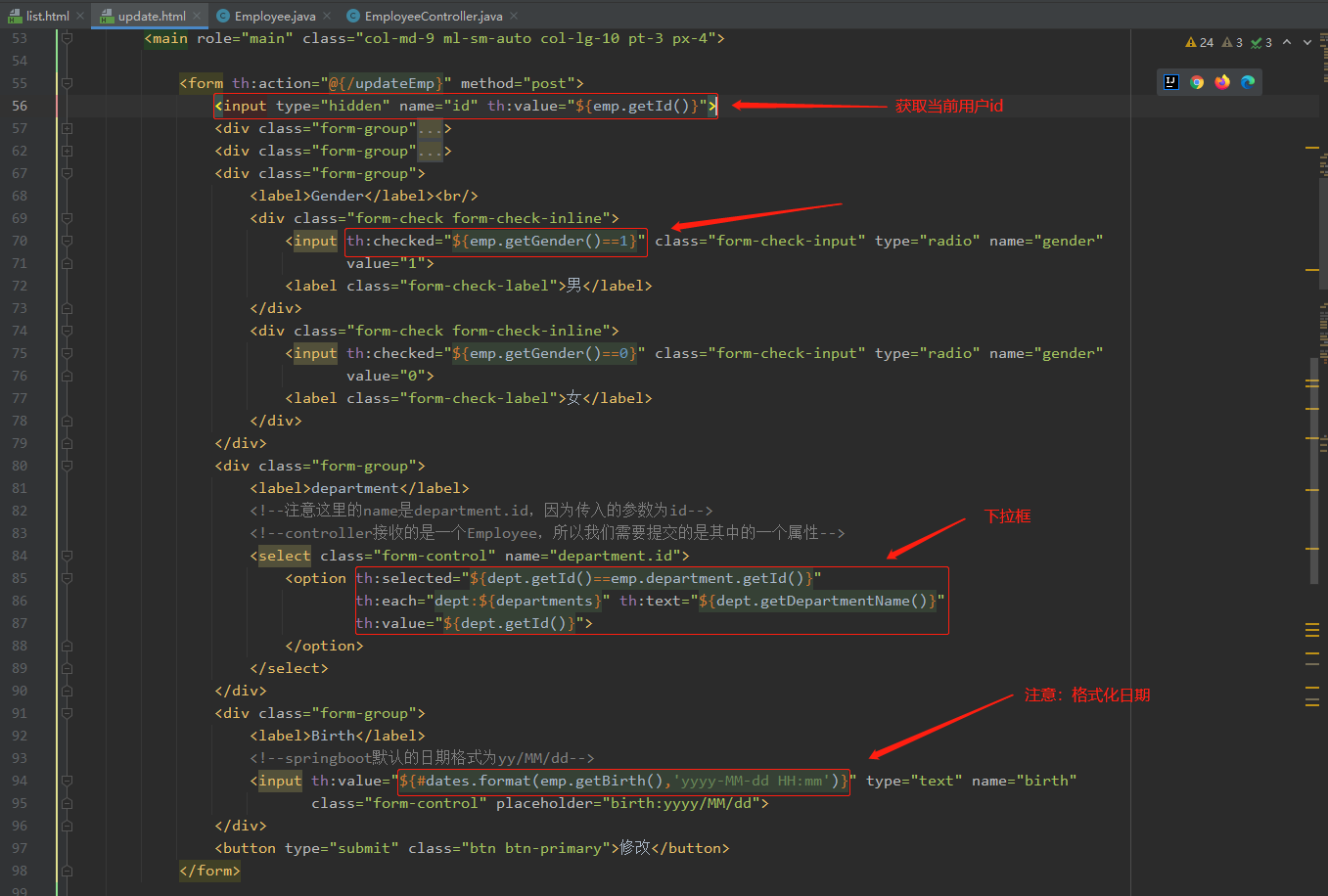Screen dimensions: 1328x896
Task: Collapse the form tag fold on line 55
Action: (x=67, y=83)
